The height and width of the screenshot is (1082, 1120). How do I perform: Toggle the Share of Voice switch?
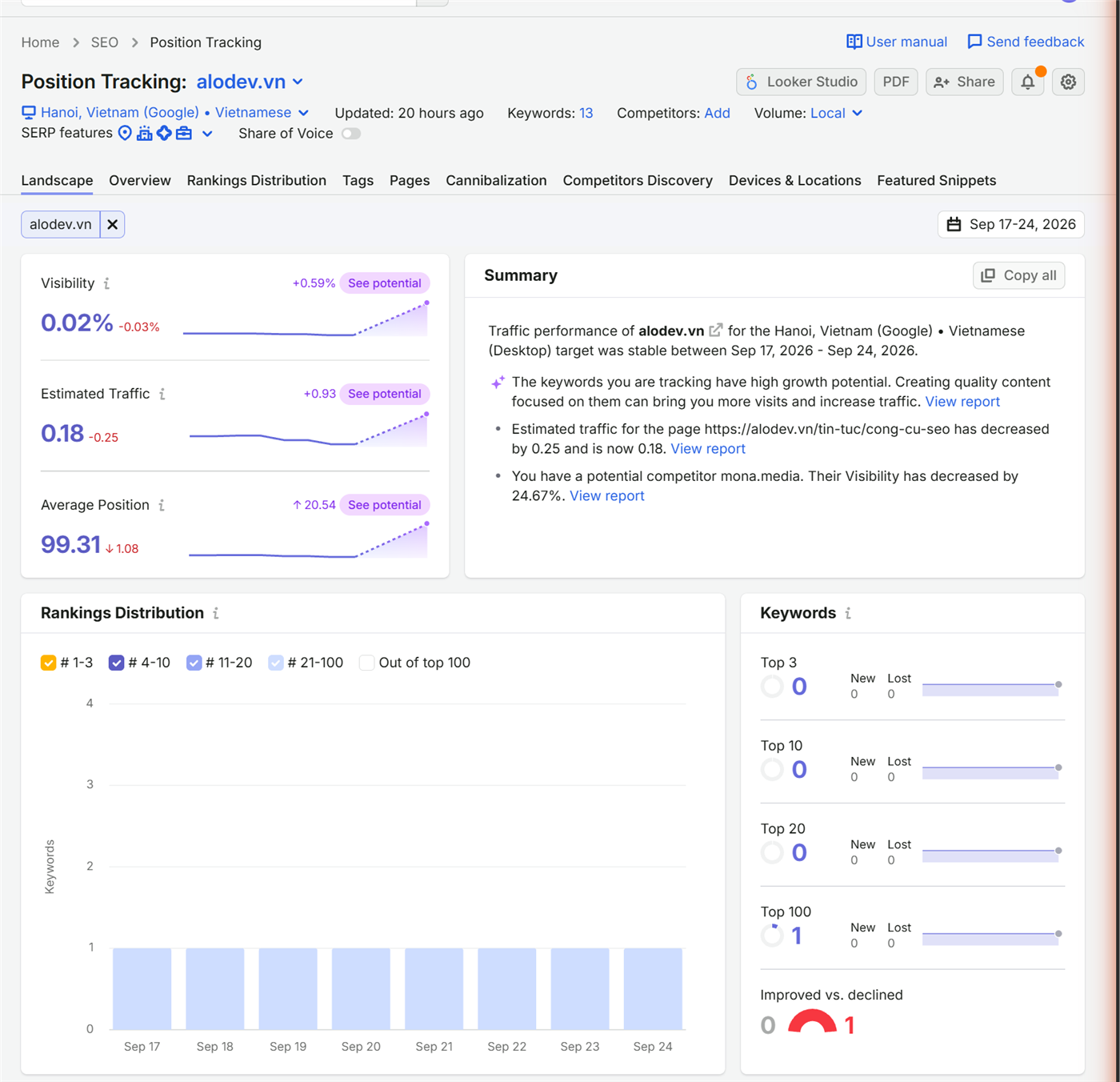pyautogui.click(x=351, y=134)
